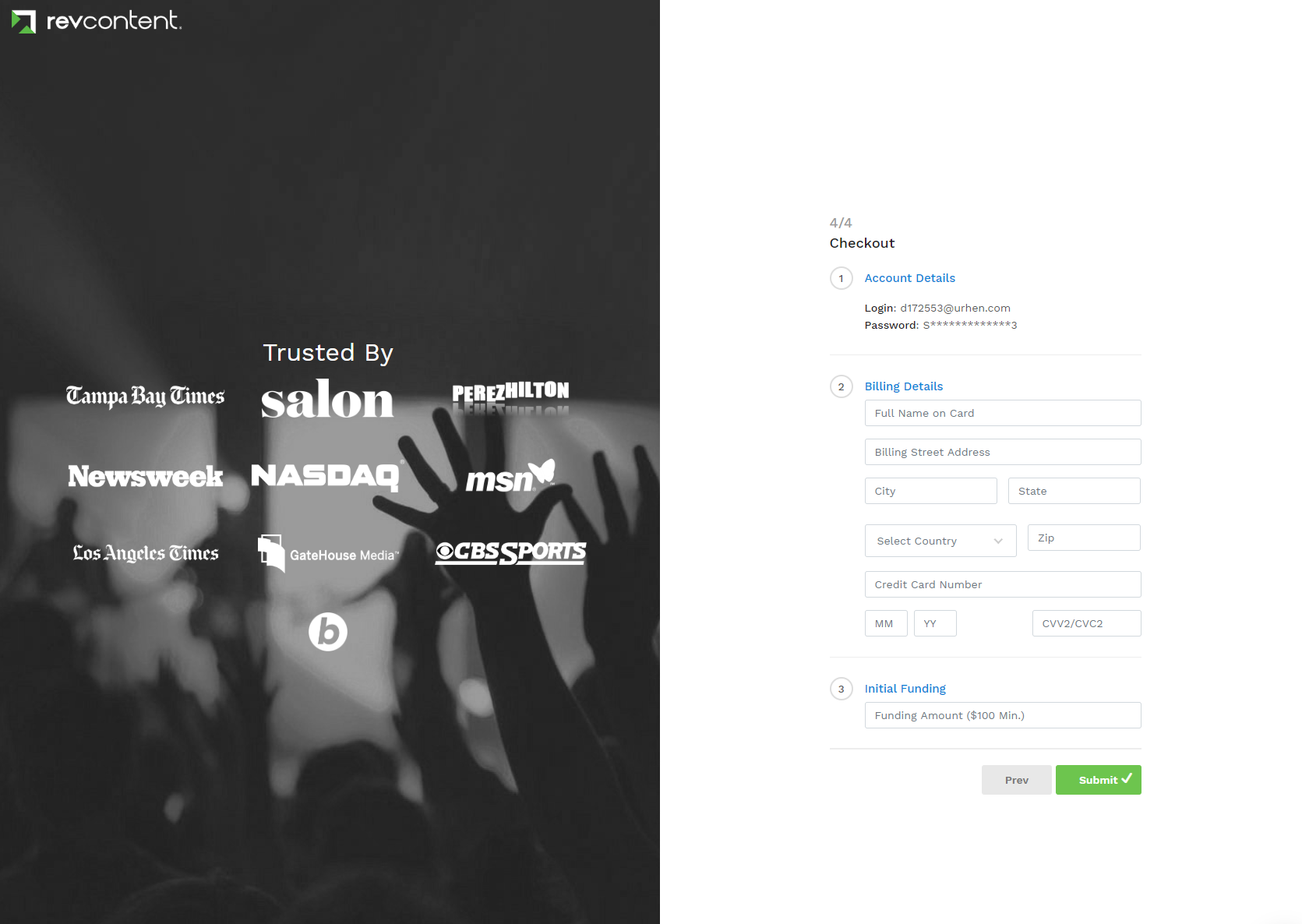Open the Initial Funding section
Viewport: 1302px width, 924px height.
pos(905,689)
